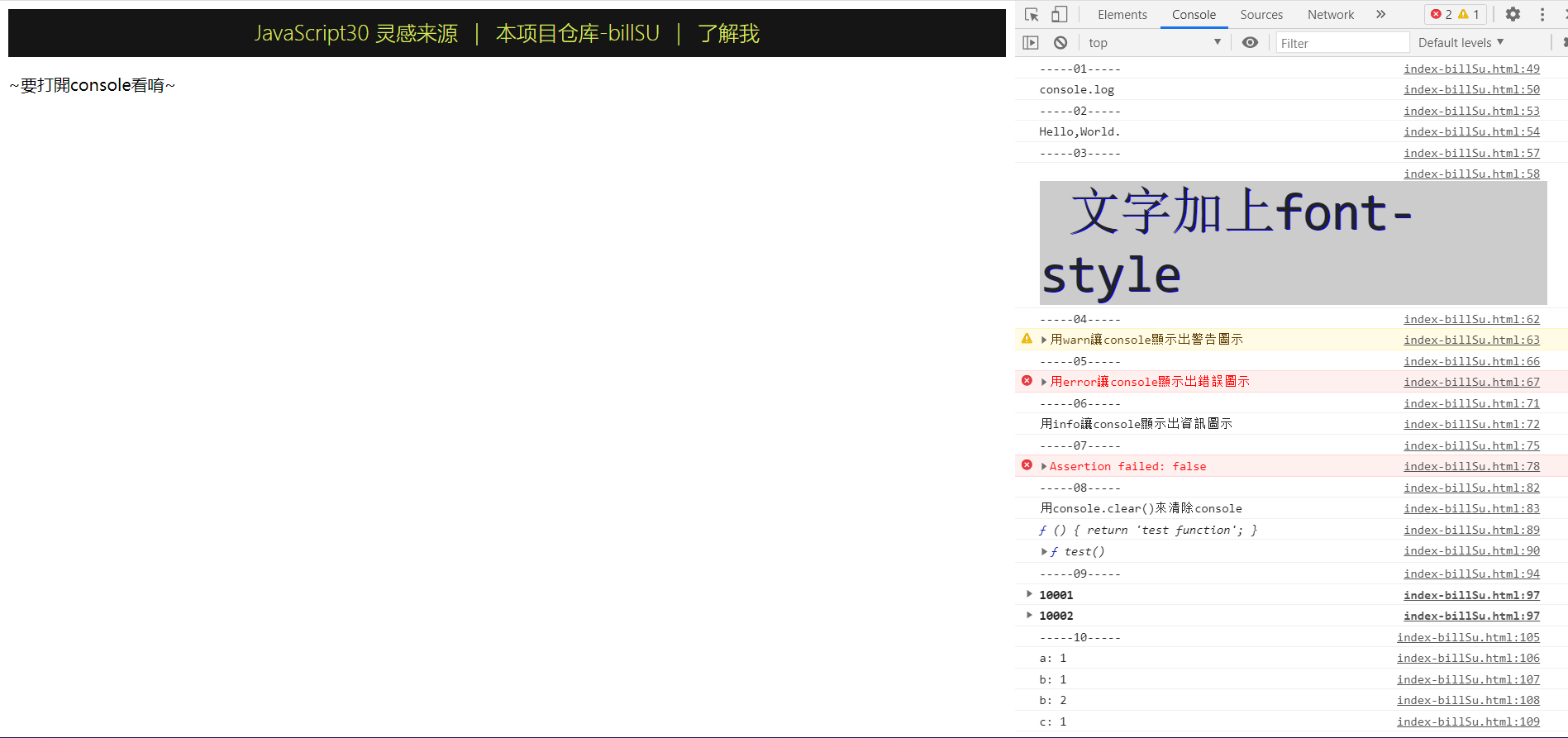
Task: Open the DevTools three-dot menu
Action: pyautogui.click(x=1542, y=14)
